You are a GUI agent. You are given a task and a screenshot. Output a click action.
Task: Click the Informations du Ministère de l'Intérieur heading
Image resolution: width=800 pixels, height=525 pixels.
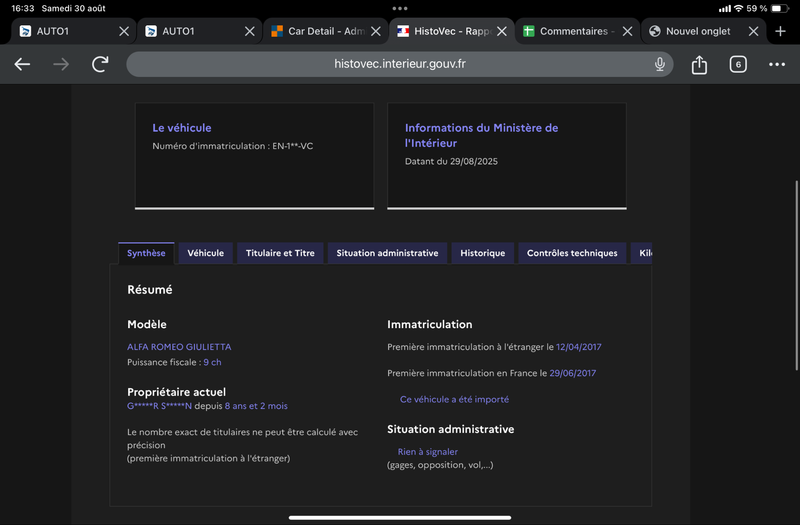coord(481,135)
